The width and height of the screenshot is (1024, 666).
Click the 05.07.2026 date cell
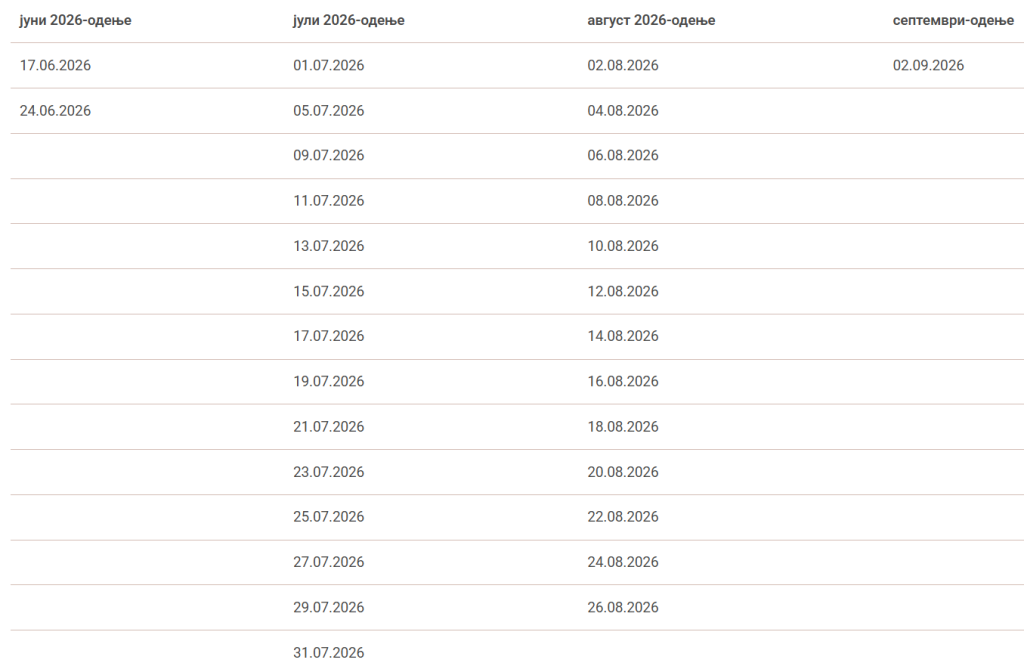329,111
